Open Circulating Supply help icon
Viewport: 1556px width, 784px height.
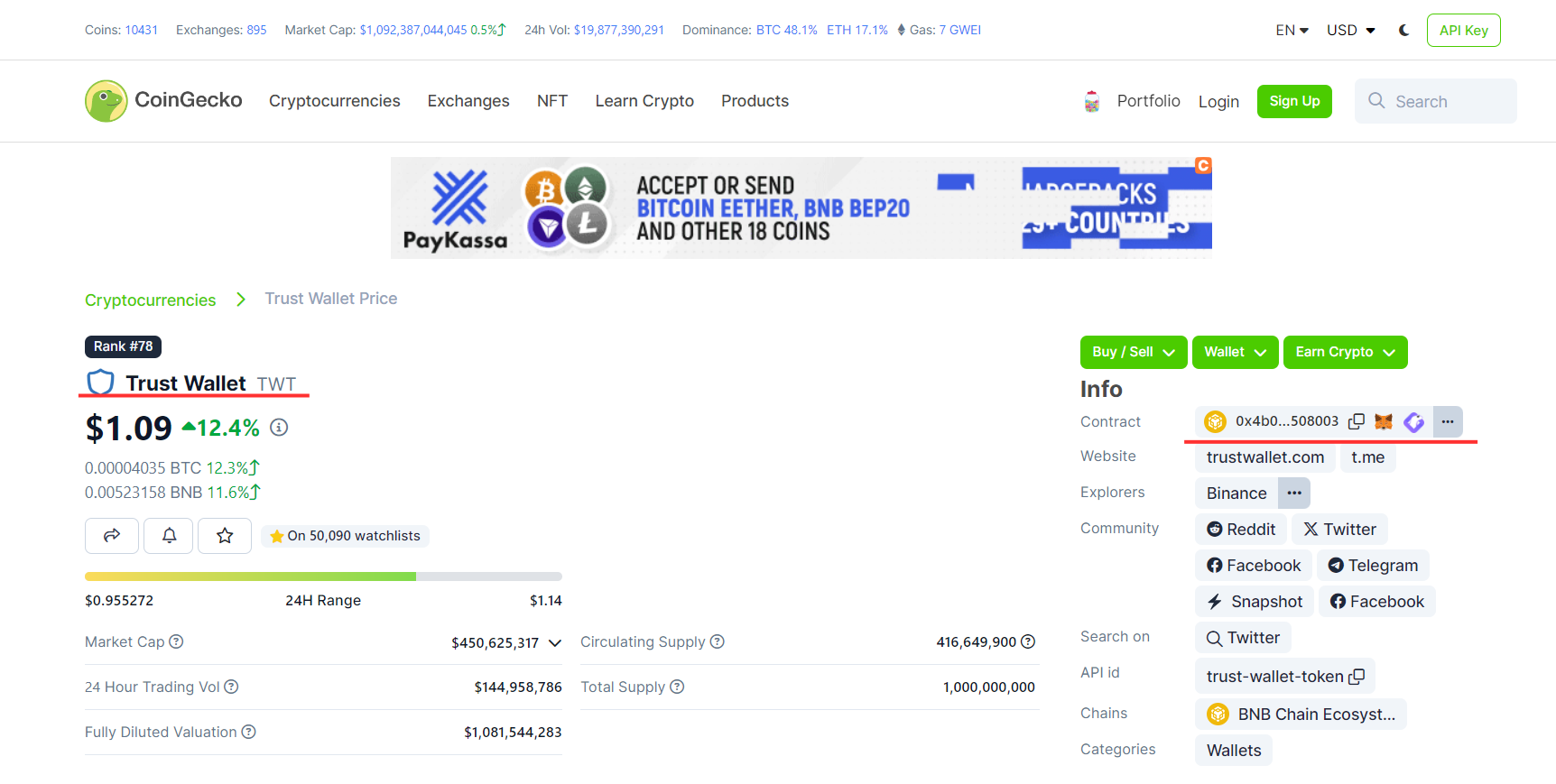click(x=718, y=641)
